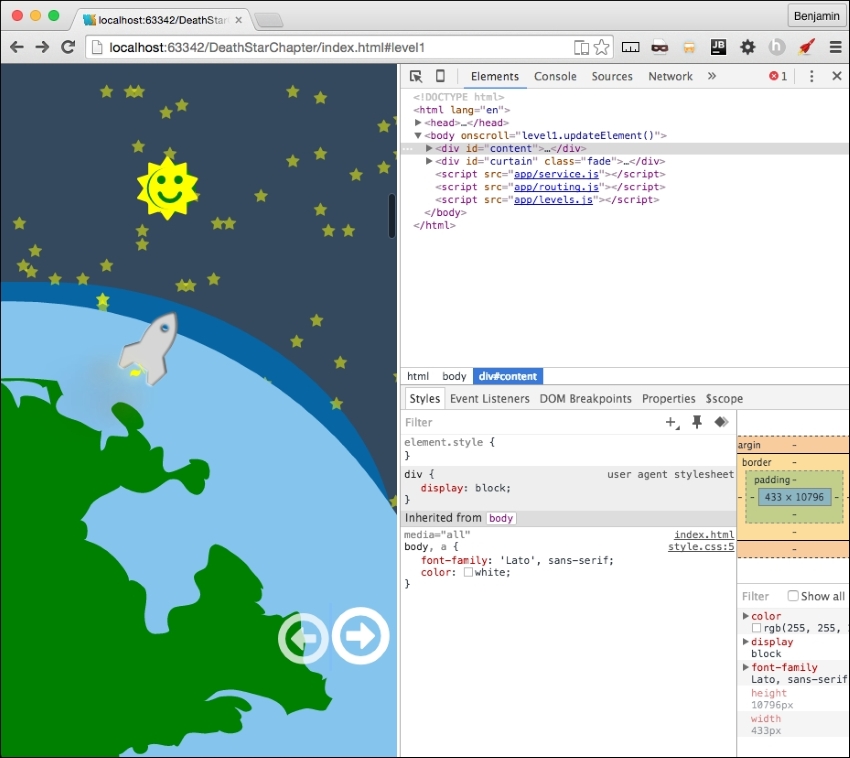Enable the Show all checkbox

tap(793, 596)
